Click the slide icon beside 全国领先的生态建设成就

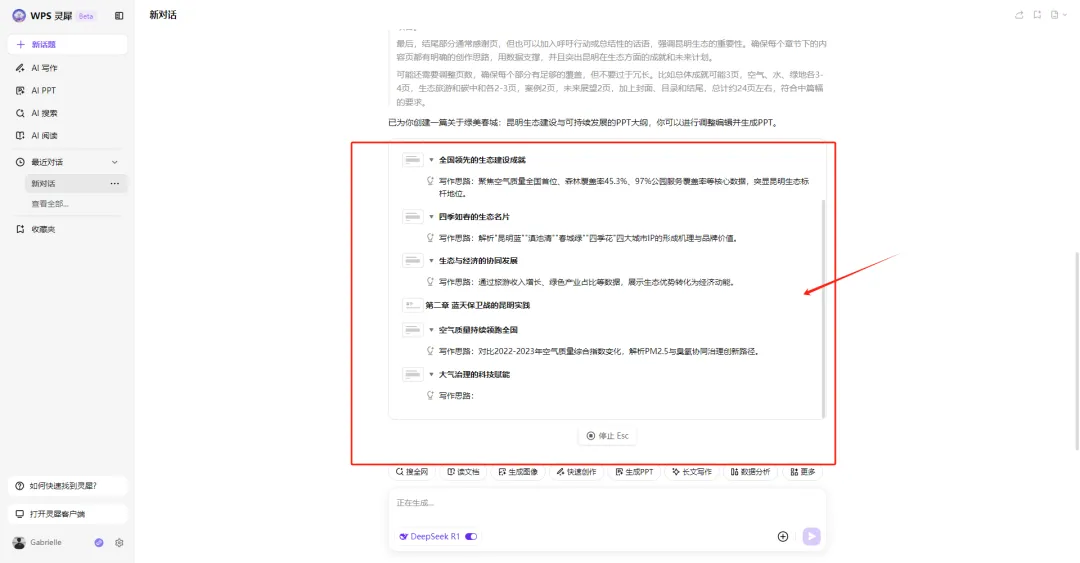tap(413, 160)
